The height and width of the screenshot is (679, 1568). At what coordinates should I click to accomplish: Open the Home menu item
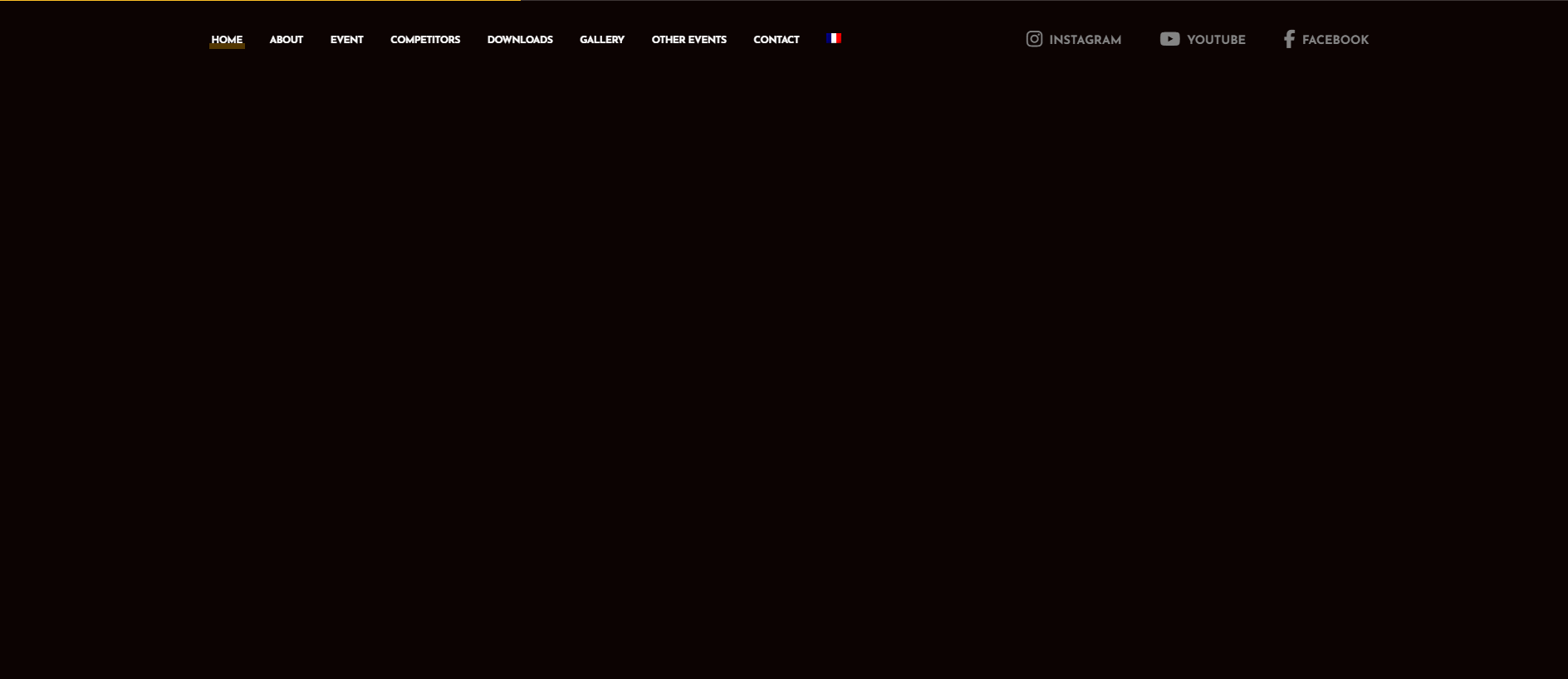pos(227,40)
